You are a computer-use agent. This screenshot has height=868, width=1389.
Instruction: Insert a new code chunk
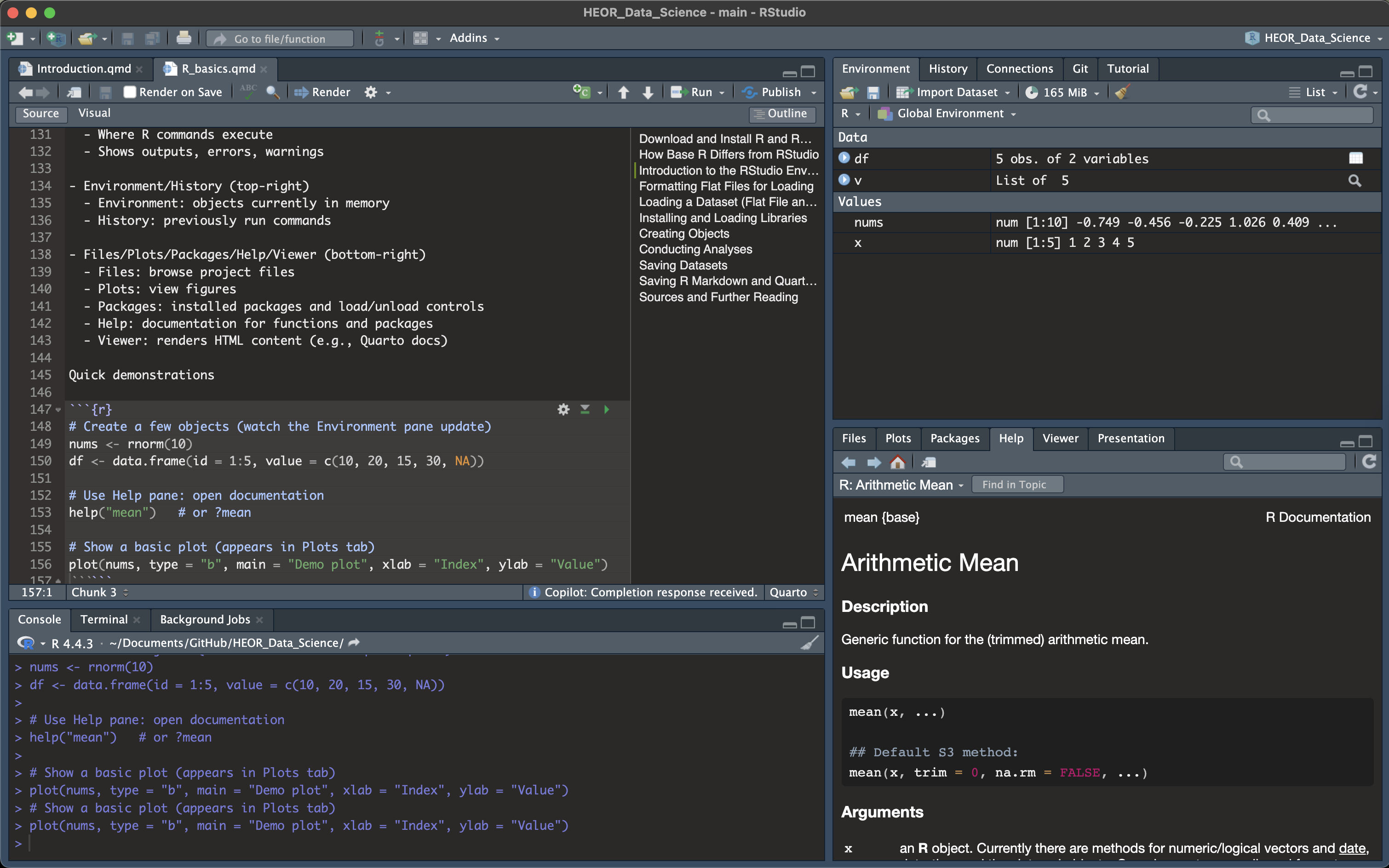582,92
